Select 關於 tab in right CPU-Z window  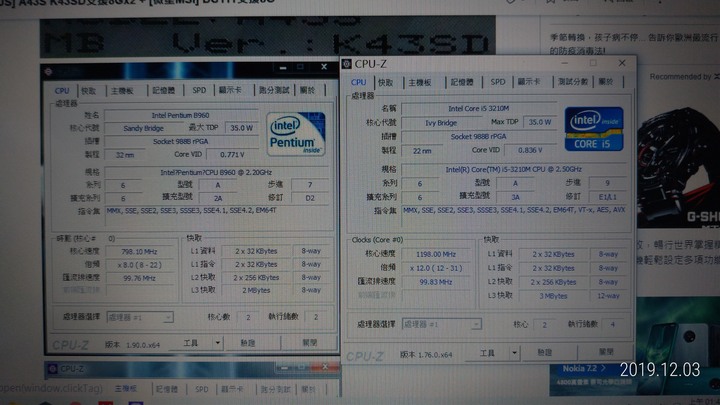pos(606,82)
